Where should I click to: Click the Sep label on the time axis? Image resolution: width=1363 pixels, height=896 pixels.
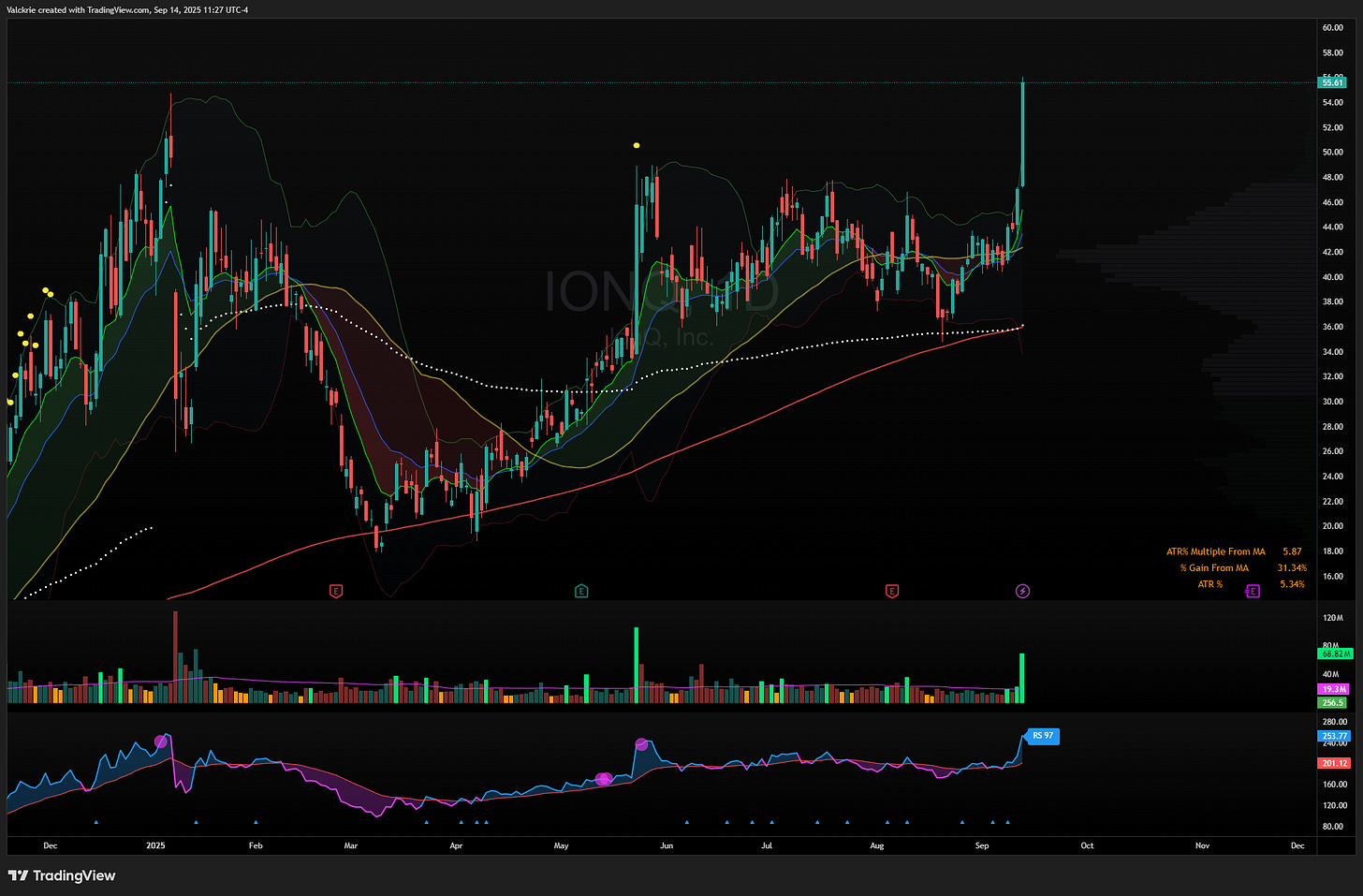(x=982, y=845)
